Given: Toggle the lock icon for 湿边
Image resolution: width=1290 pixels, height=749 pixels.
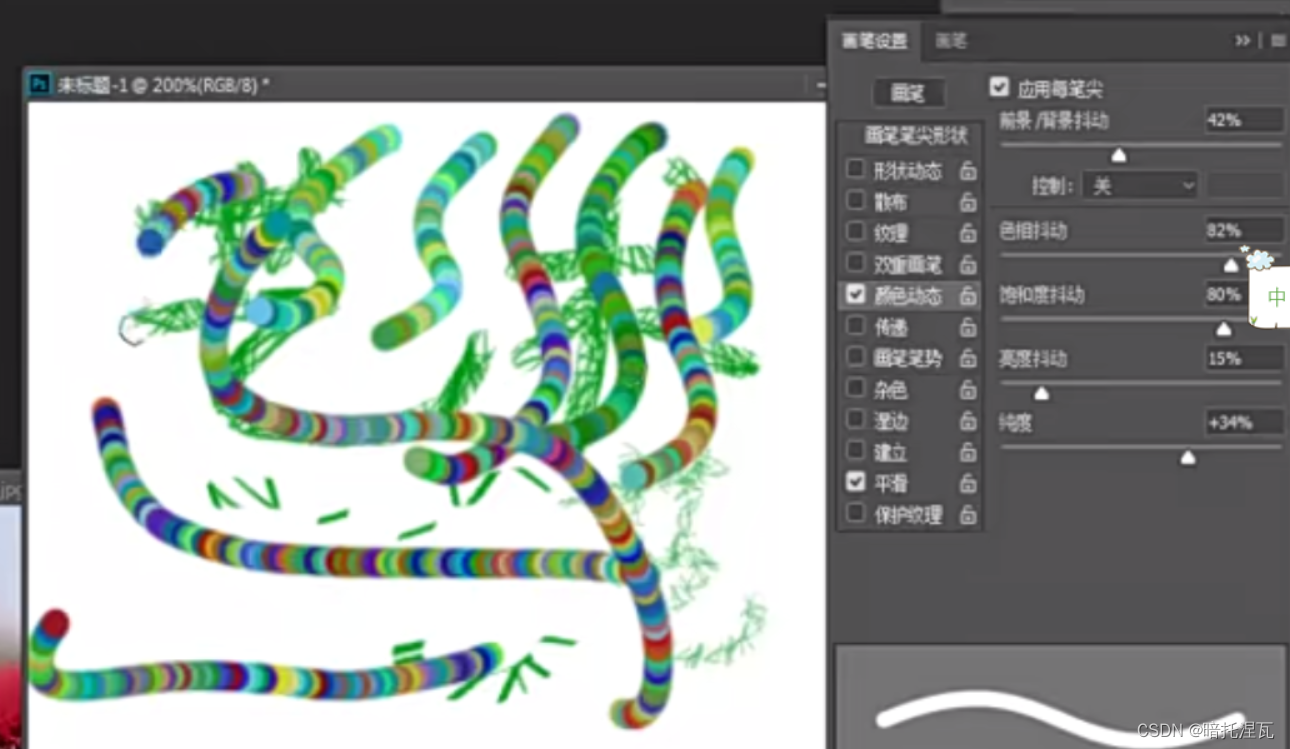Looking at the screenshot, I should click(x=968, y=421).
